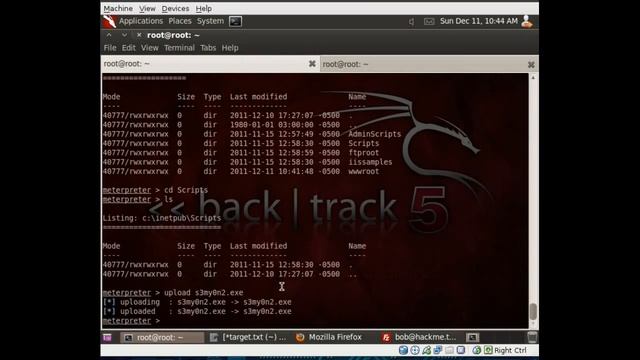Screen dimensions: 640x360
Task: Click the terminal vertical scrollbar thumb
Action: (x=533, y=312)
